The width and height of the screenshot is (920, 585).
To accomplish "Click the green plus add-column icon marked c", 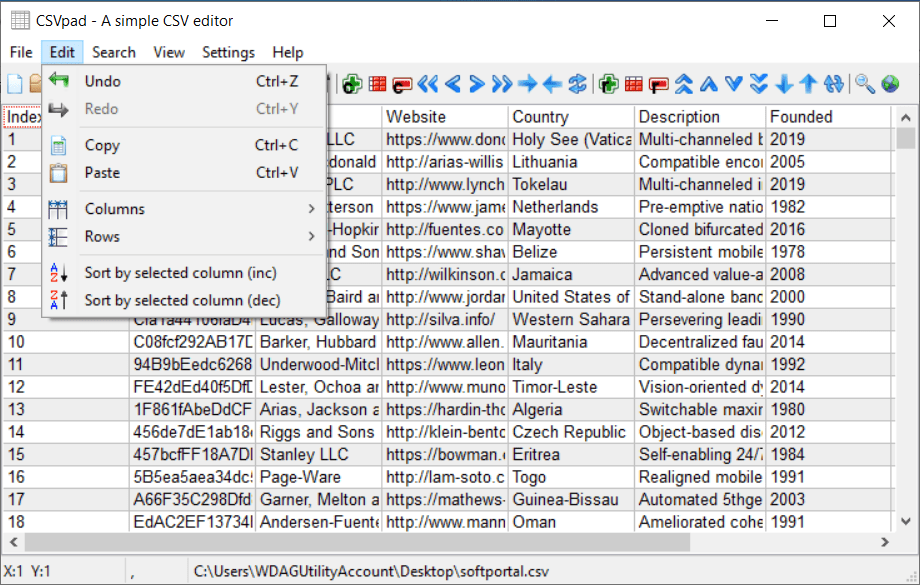I will click(x=352, y=84).
